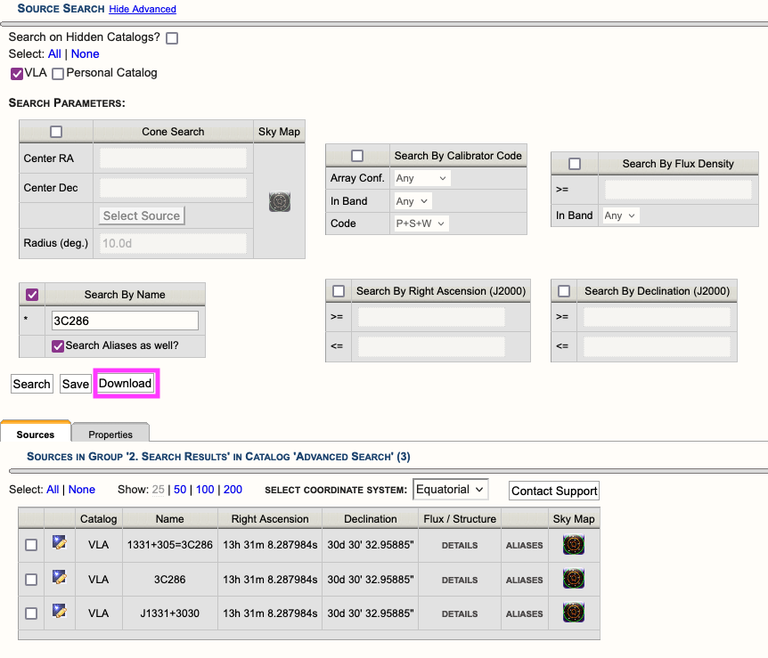
Task: Enable Search on Hidden Catalogs checkbox
Action: tap(172, 38)
